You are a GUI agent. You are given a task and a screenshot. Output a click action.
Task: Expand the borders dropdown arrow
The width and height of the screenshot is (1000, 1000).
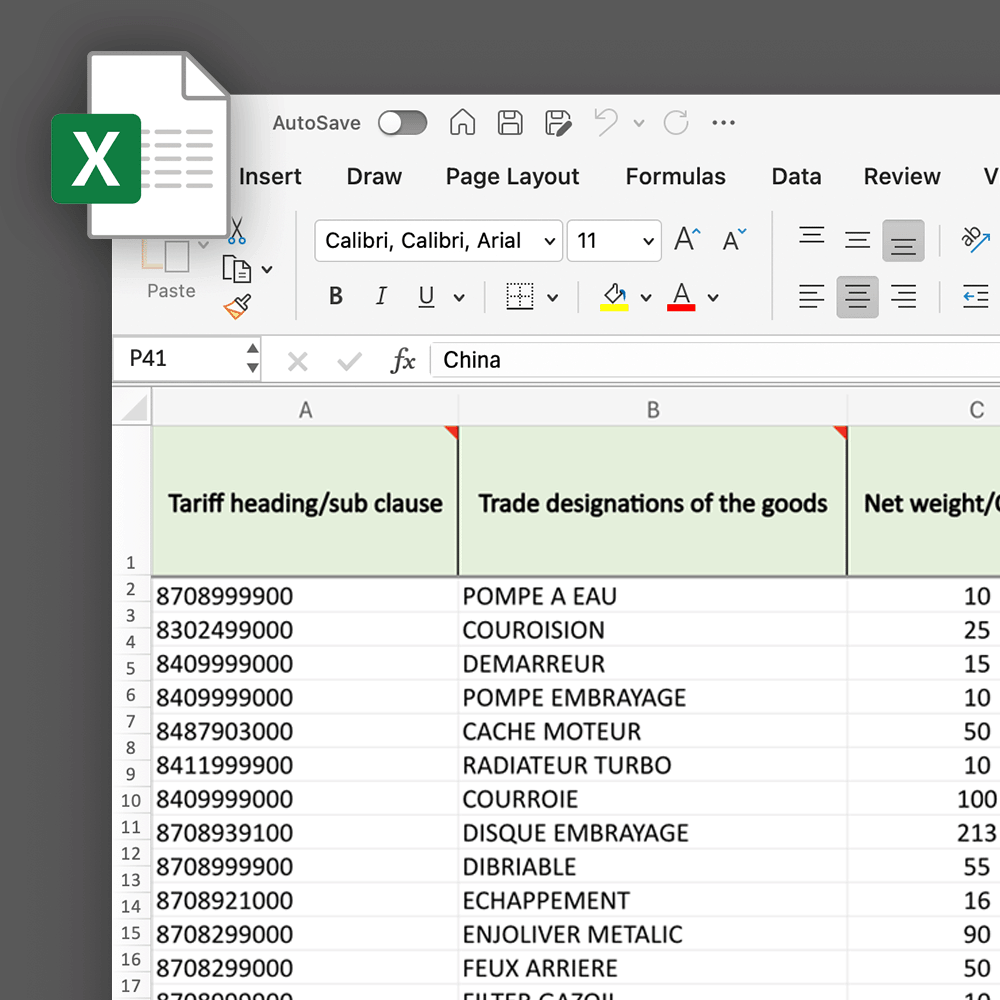coord(552,297)
